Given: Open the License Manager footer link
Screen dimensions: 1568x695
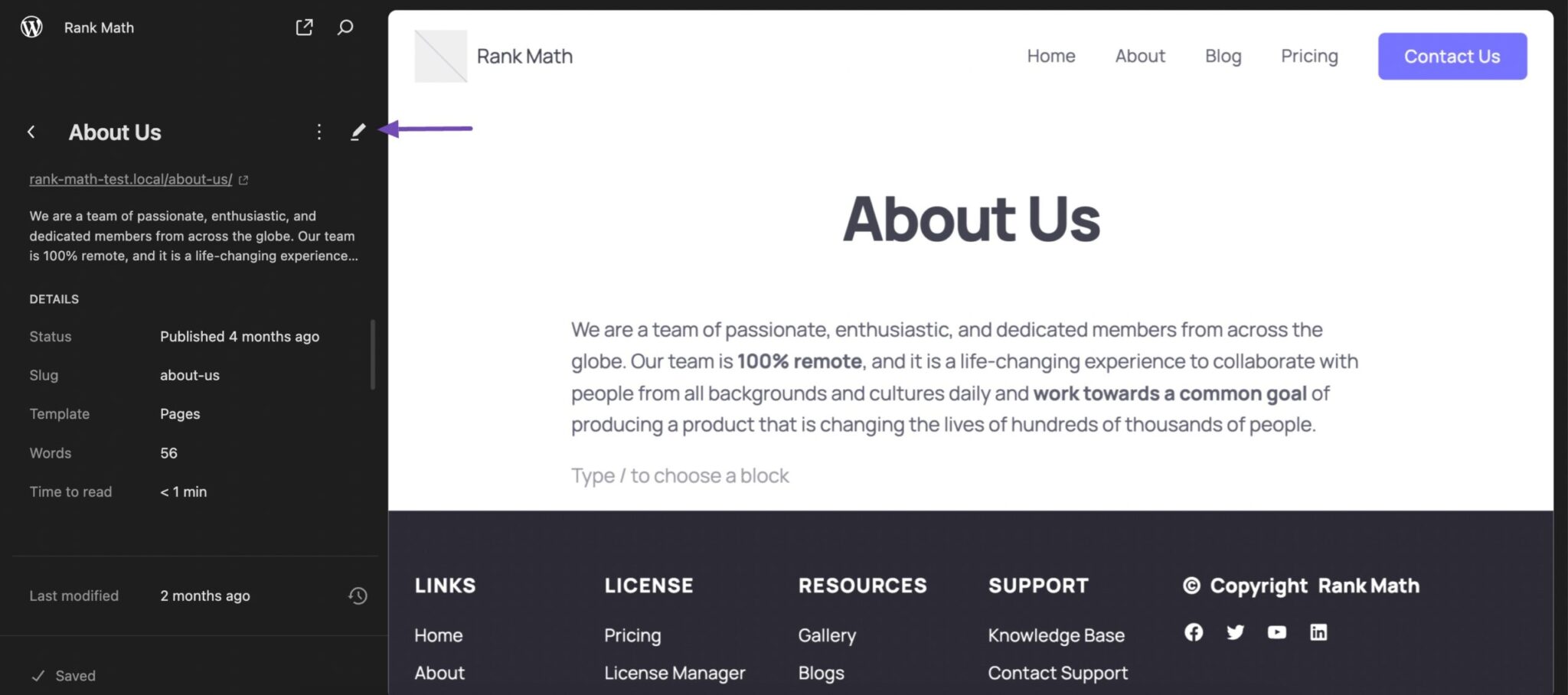Looking at the screenshot, I should [675, 673].
